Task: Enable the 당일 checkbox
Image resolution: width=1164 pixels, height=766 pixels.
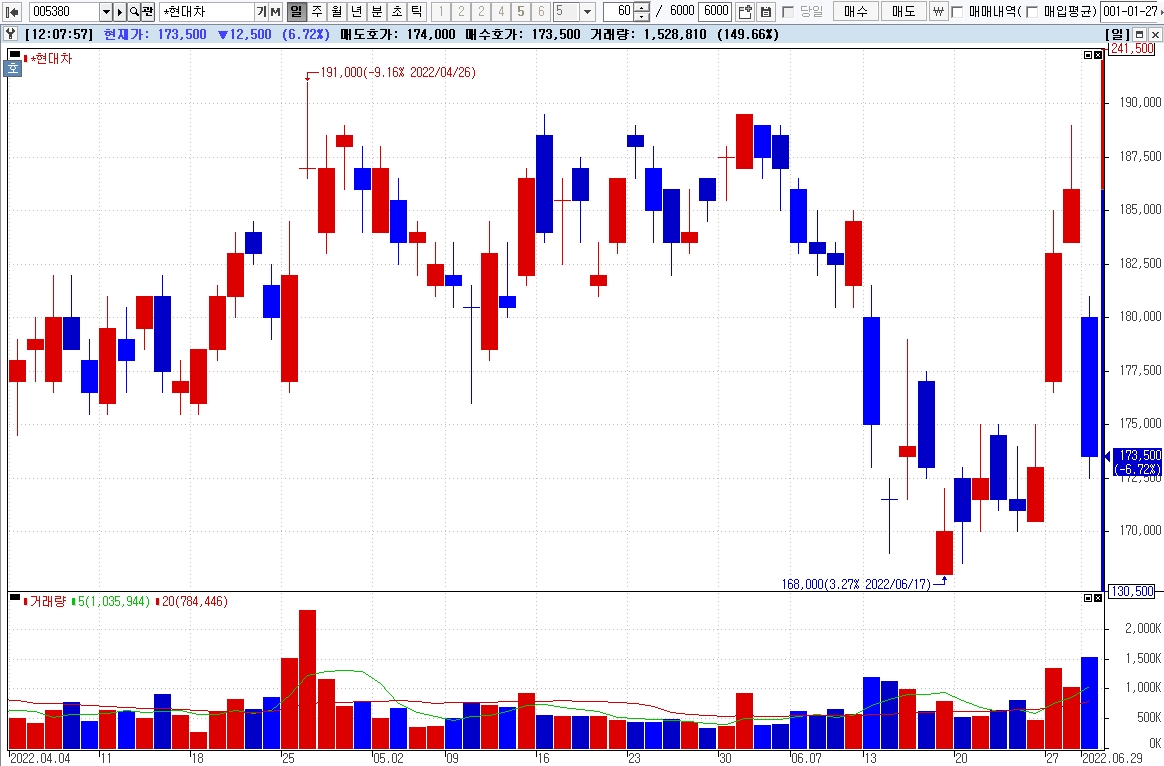Action: click(x=788, y=12)
